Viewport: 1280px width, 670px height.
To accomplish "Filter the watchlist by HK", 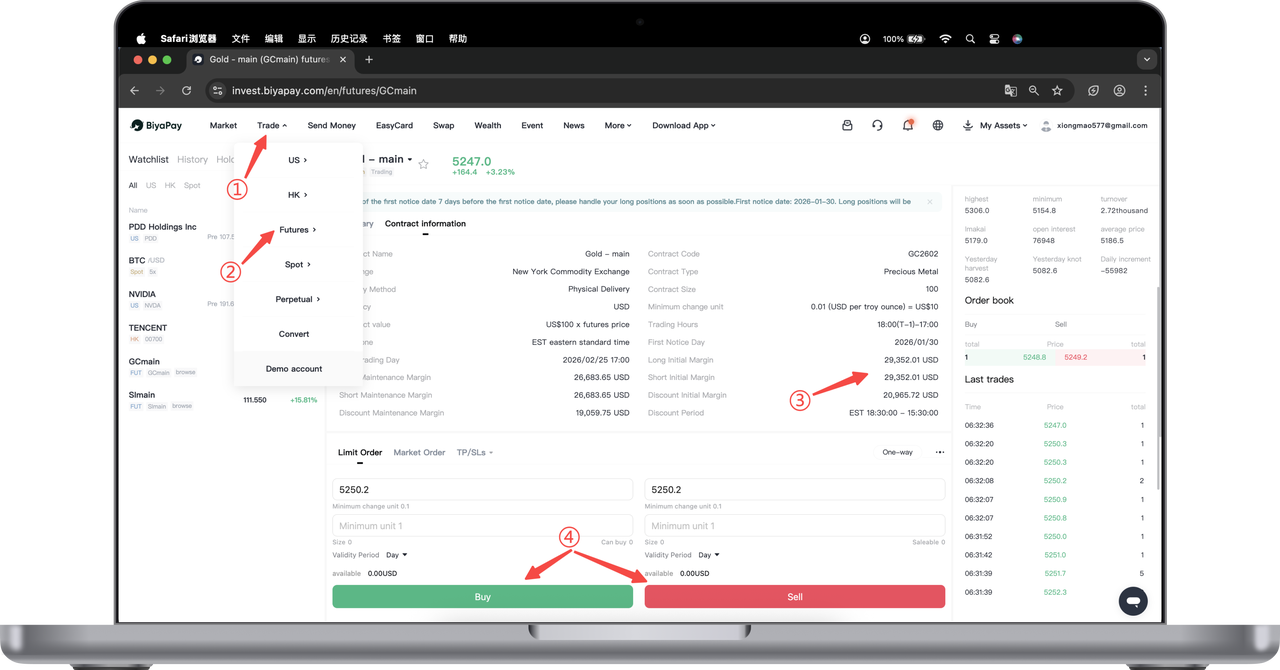I will pyautogui.click(x=170, y=185).
